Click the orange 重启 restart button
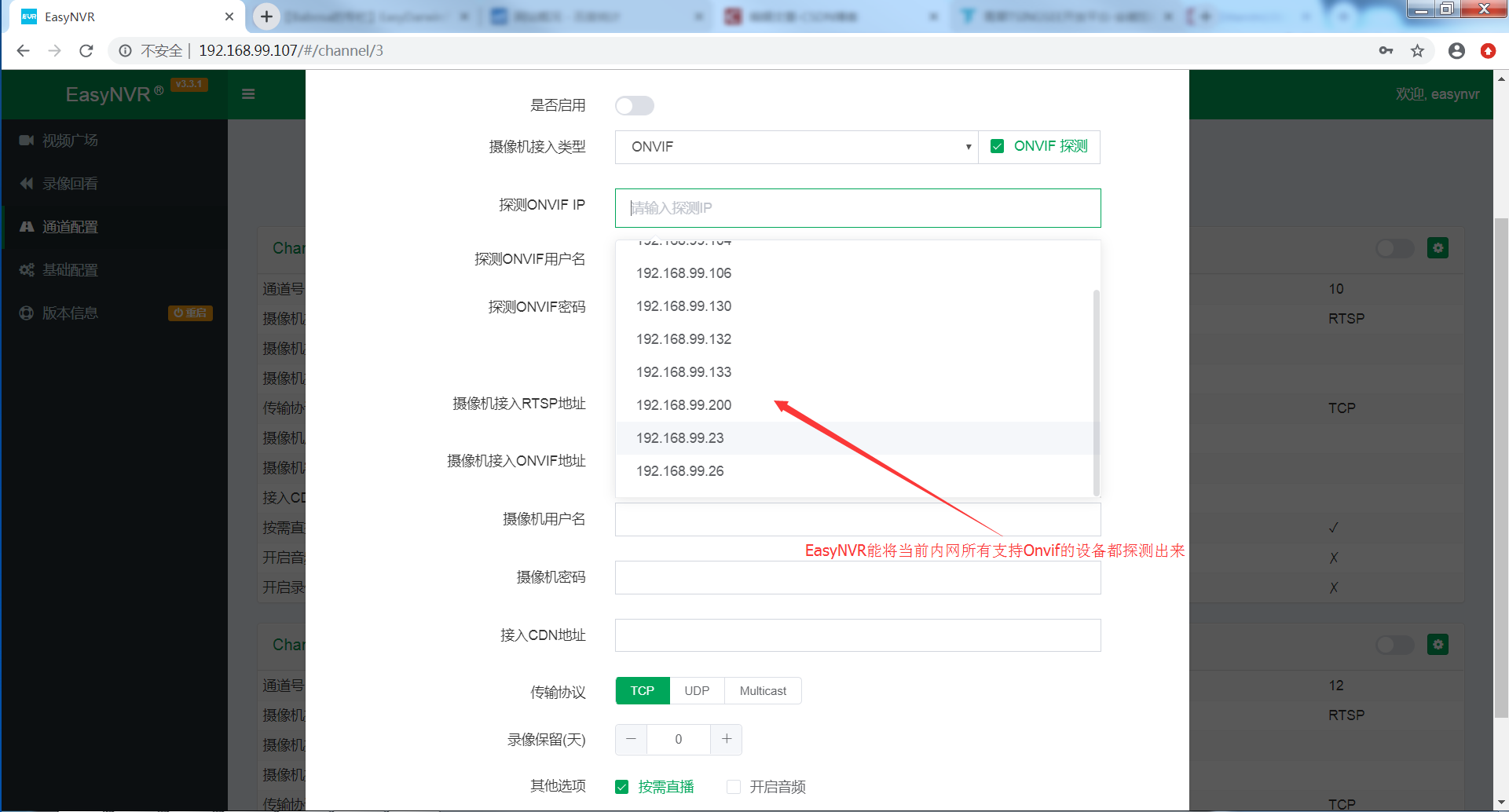1509x812 pixels. [x=190, y=313]
